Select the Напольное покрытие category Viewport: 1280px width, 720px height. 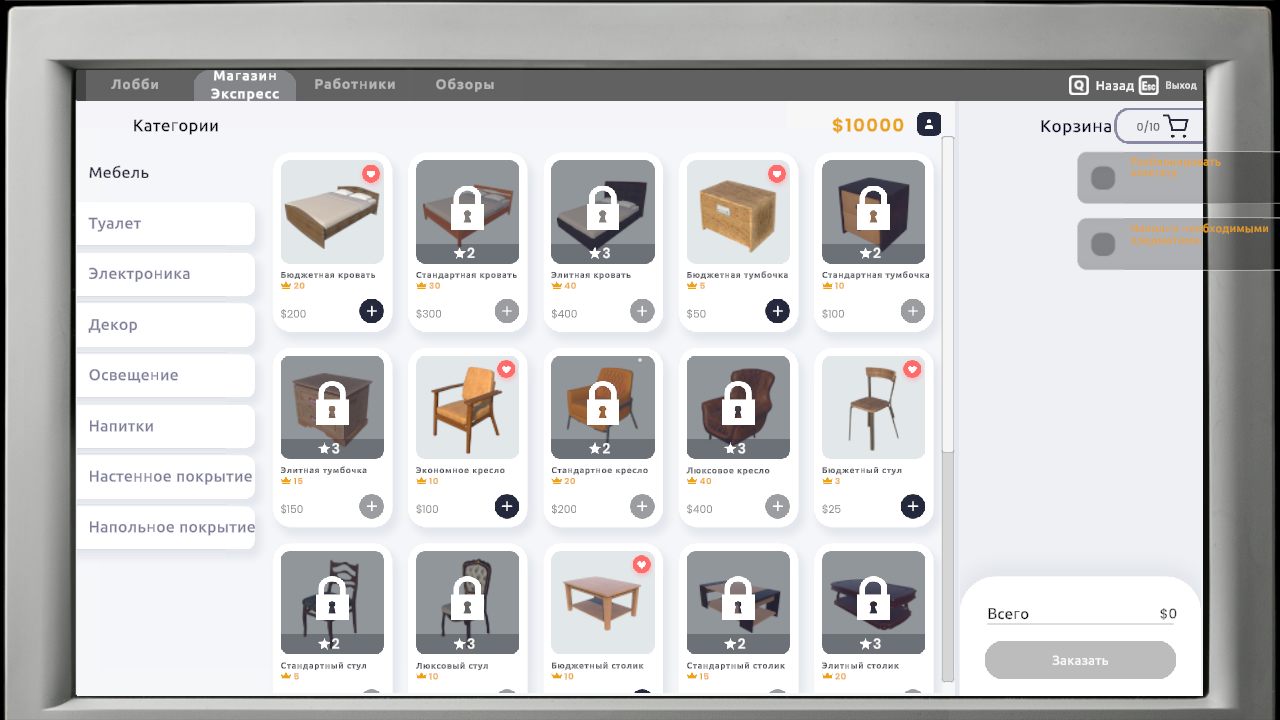[165, 527]
